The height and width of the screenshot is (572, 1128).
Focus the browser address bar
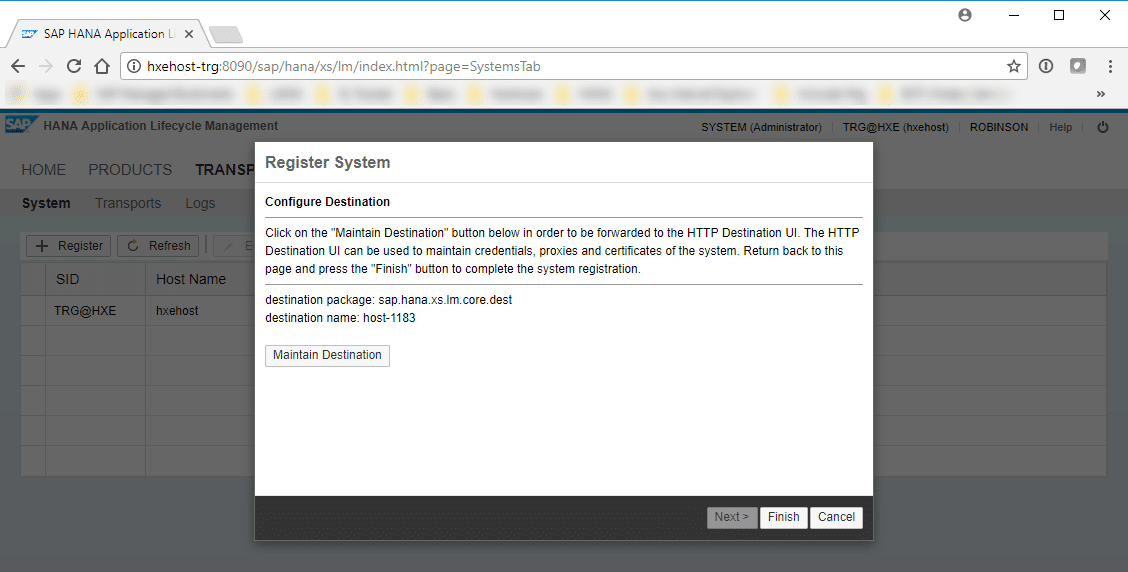(560, 66)
